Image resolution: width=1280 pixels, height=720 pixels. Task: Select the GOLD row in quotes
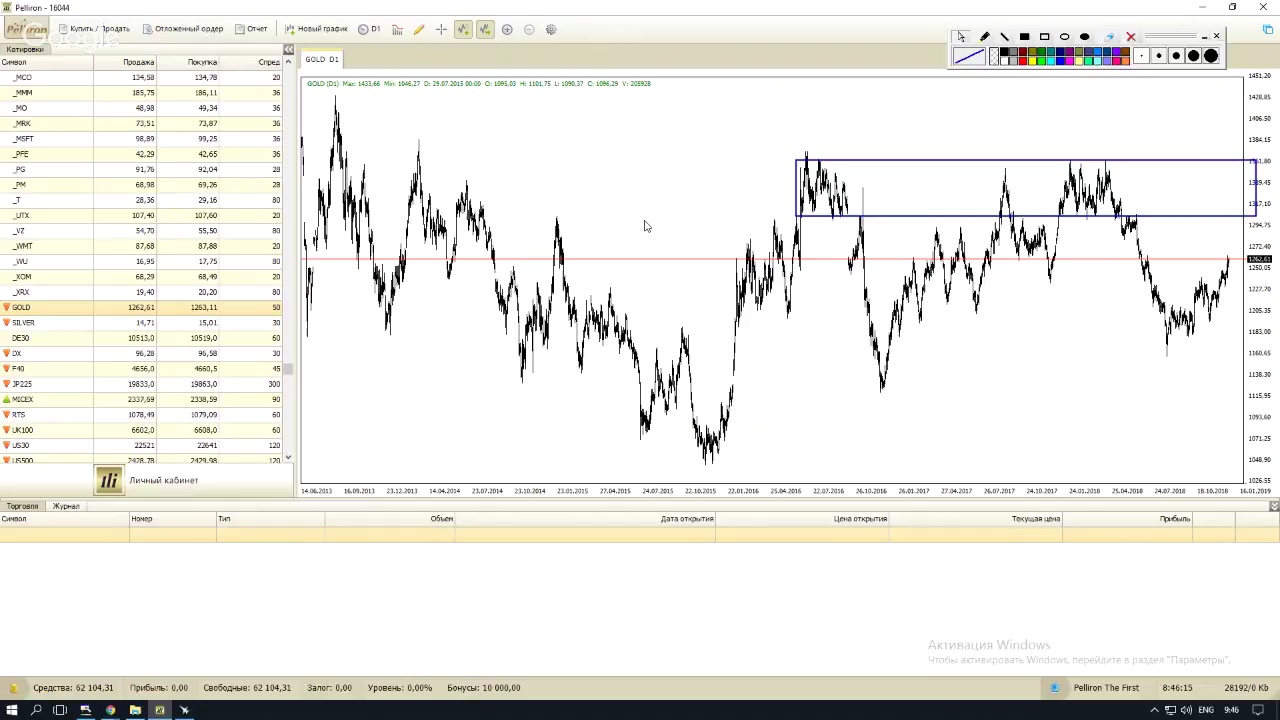point(141,307)
